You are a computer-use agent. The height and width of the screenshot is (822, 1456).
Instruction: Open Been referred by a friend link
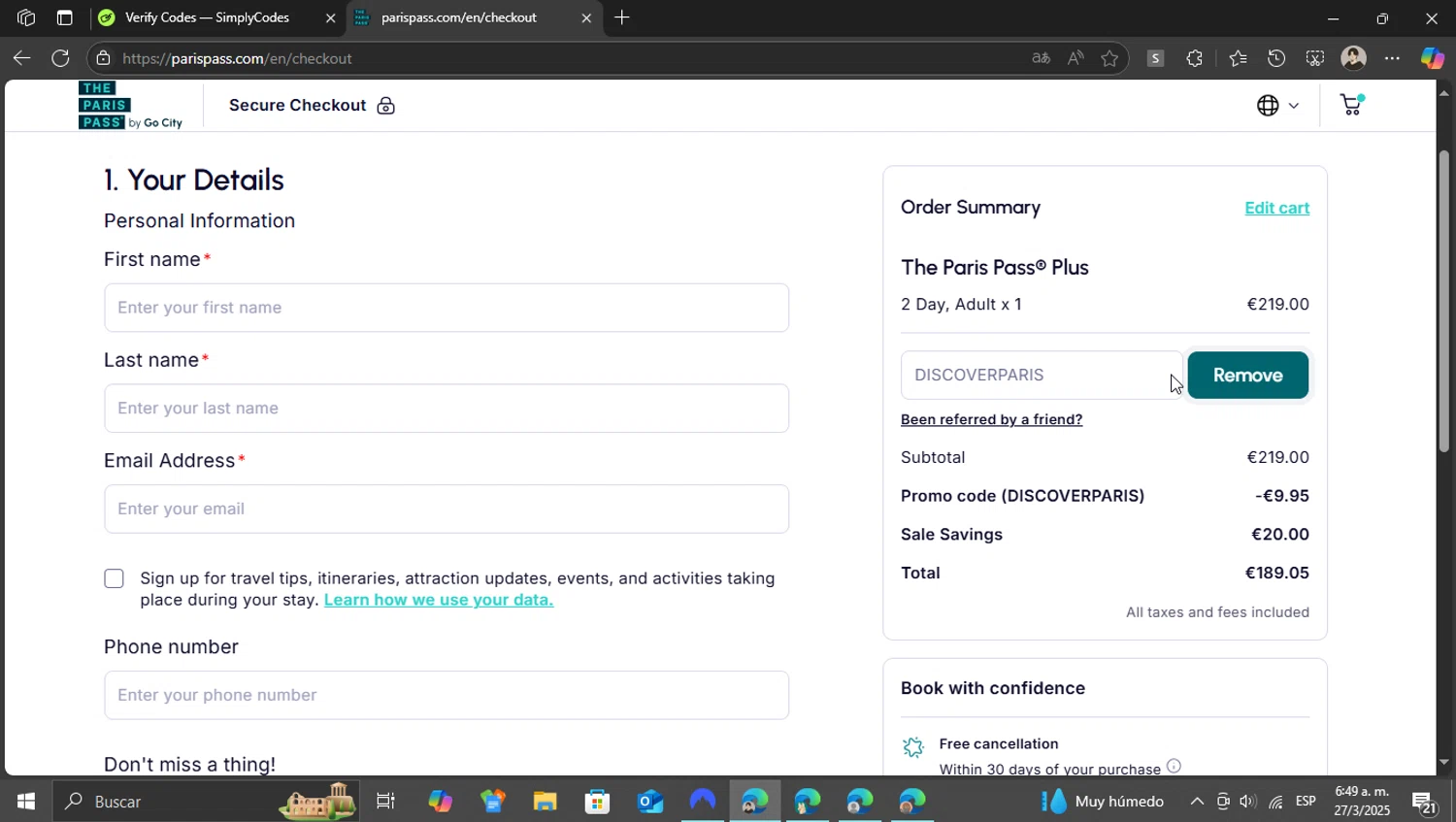(991, 419)
